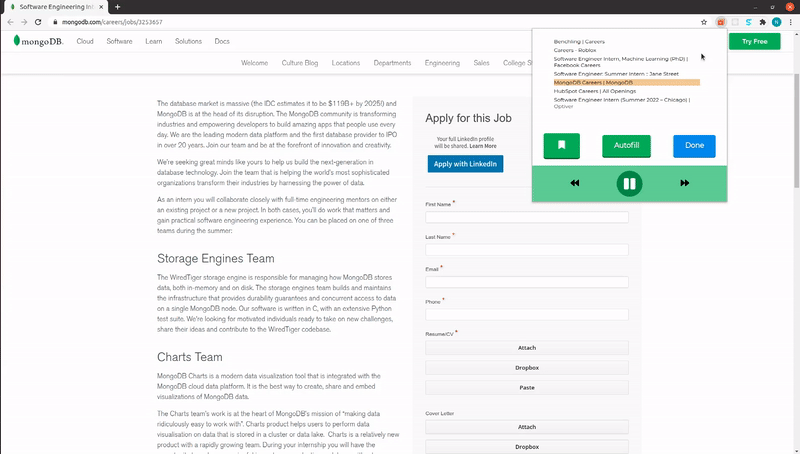
Task: Bookmark this page with the star icon
Action: click(704, 21)
